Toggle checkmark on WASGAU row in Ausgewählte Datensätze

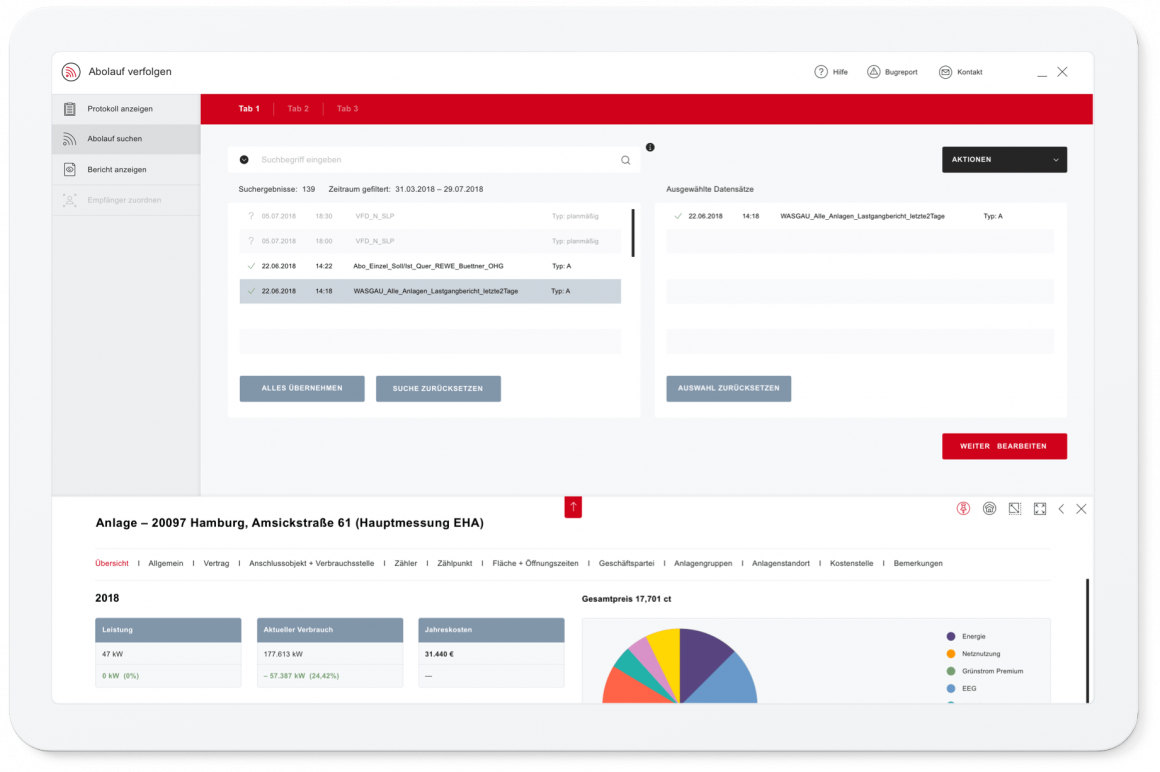click(678, 216)
